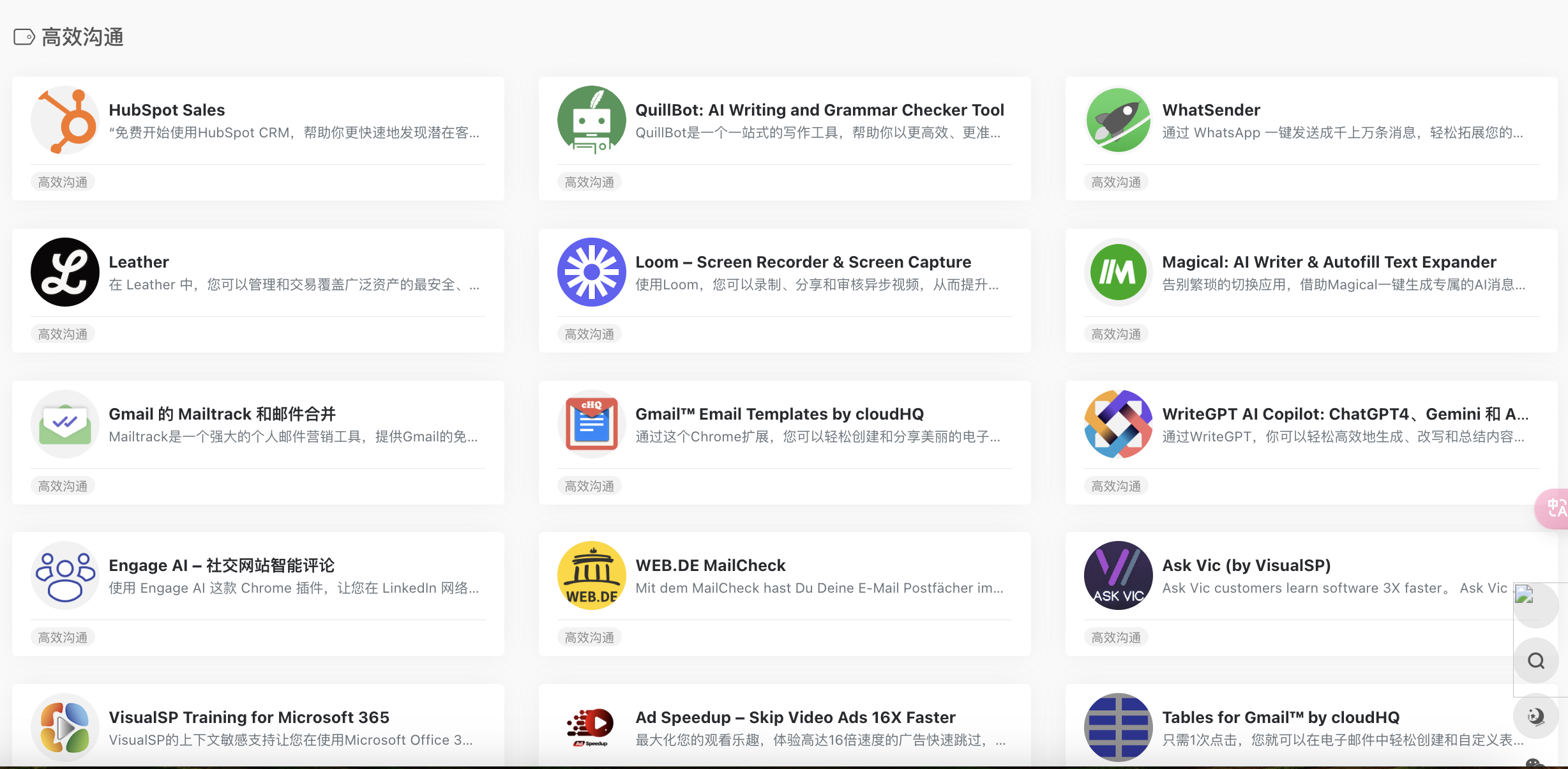Open Ad Speedup – Skip Video Ads title
Image resolution: width=1568 pixels, height=769 pixels.
coord(795,717)
